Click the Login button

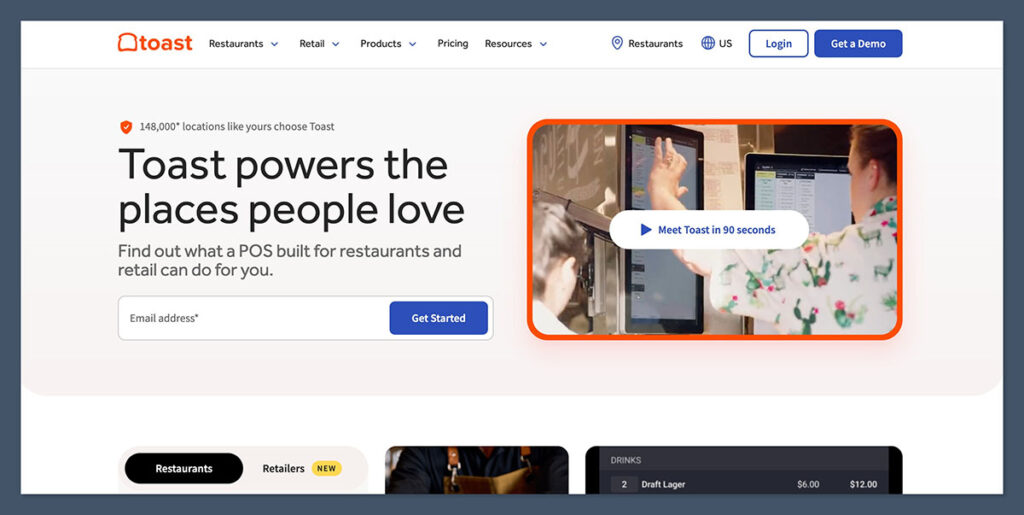point(778,44)
